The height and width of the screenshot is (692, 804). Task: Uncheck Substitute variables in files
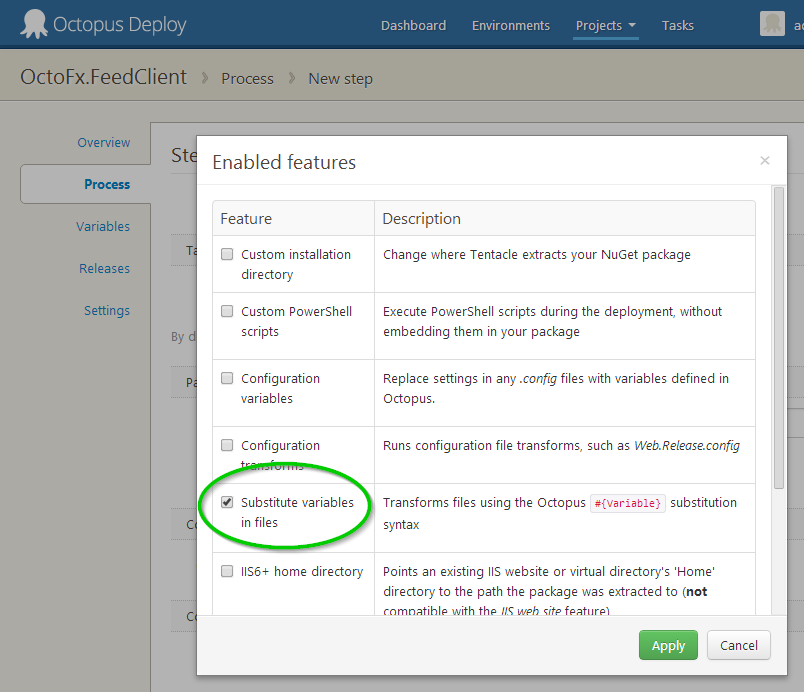click(x=227, y=502)
